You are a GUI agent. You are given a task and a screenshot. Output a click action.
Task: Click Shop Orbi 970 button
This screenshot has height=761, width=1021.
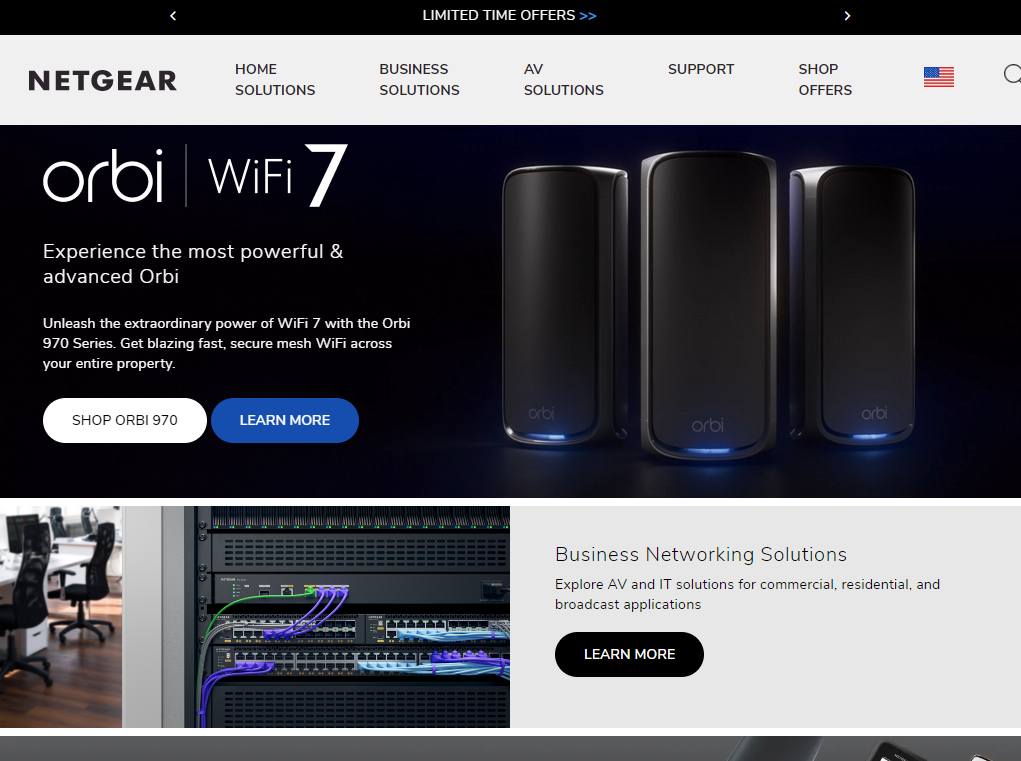point(125,421)
